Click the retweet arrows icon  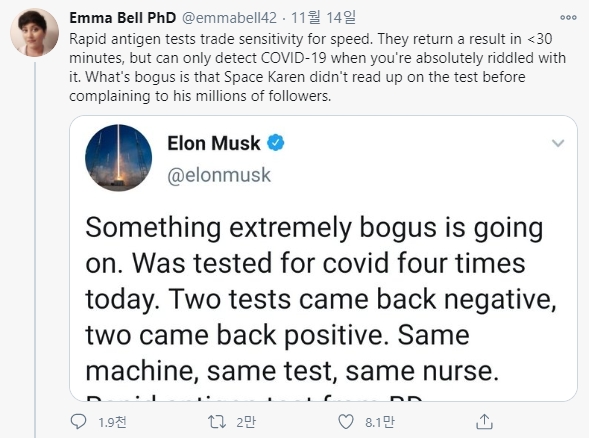217,421
